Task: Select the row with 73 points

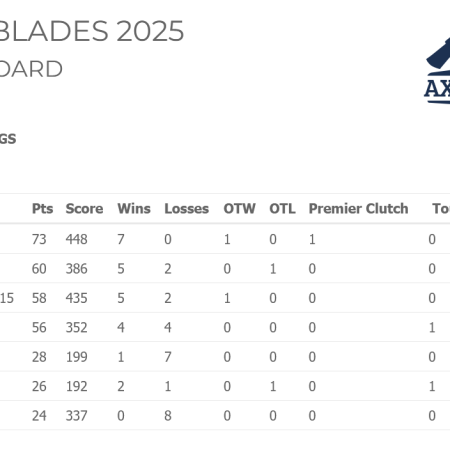Action: pos(225,239)
